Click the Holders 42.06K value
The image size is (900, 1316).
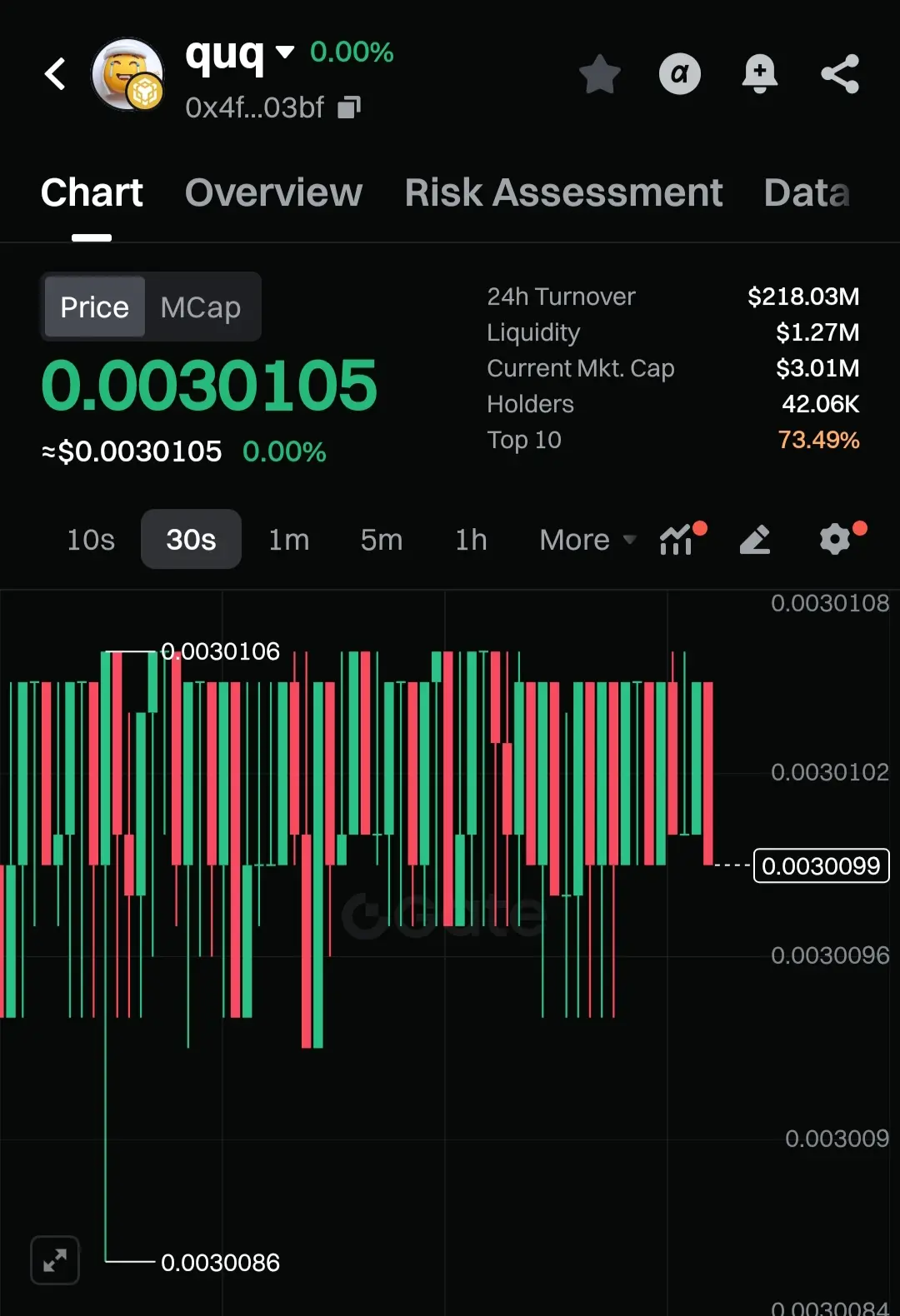(820, 404)
